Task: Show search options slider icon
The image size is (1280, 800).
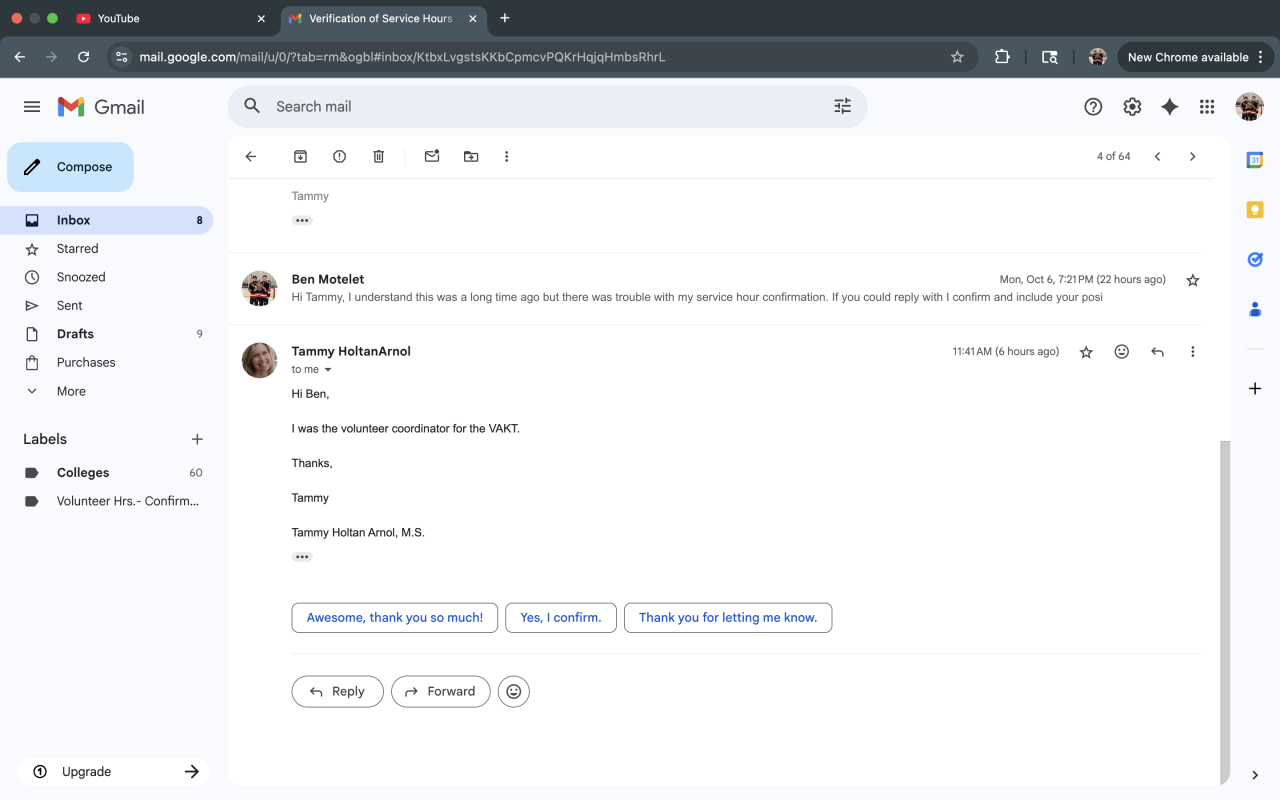Action: pos(842,107)
